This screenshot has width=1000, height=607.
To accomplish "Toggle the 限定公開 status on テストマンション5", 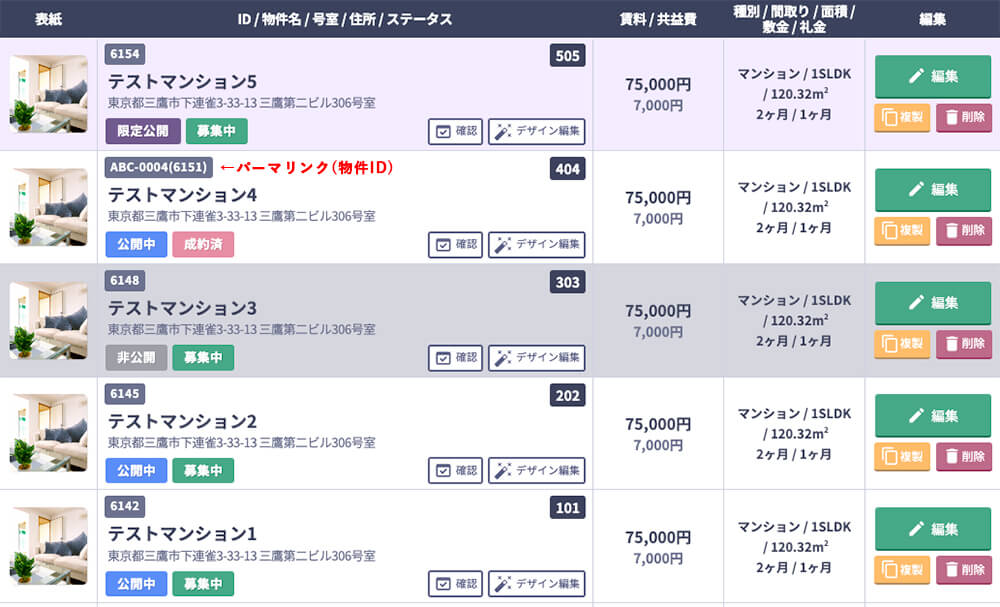I will pos(143,131).
